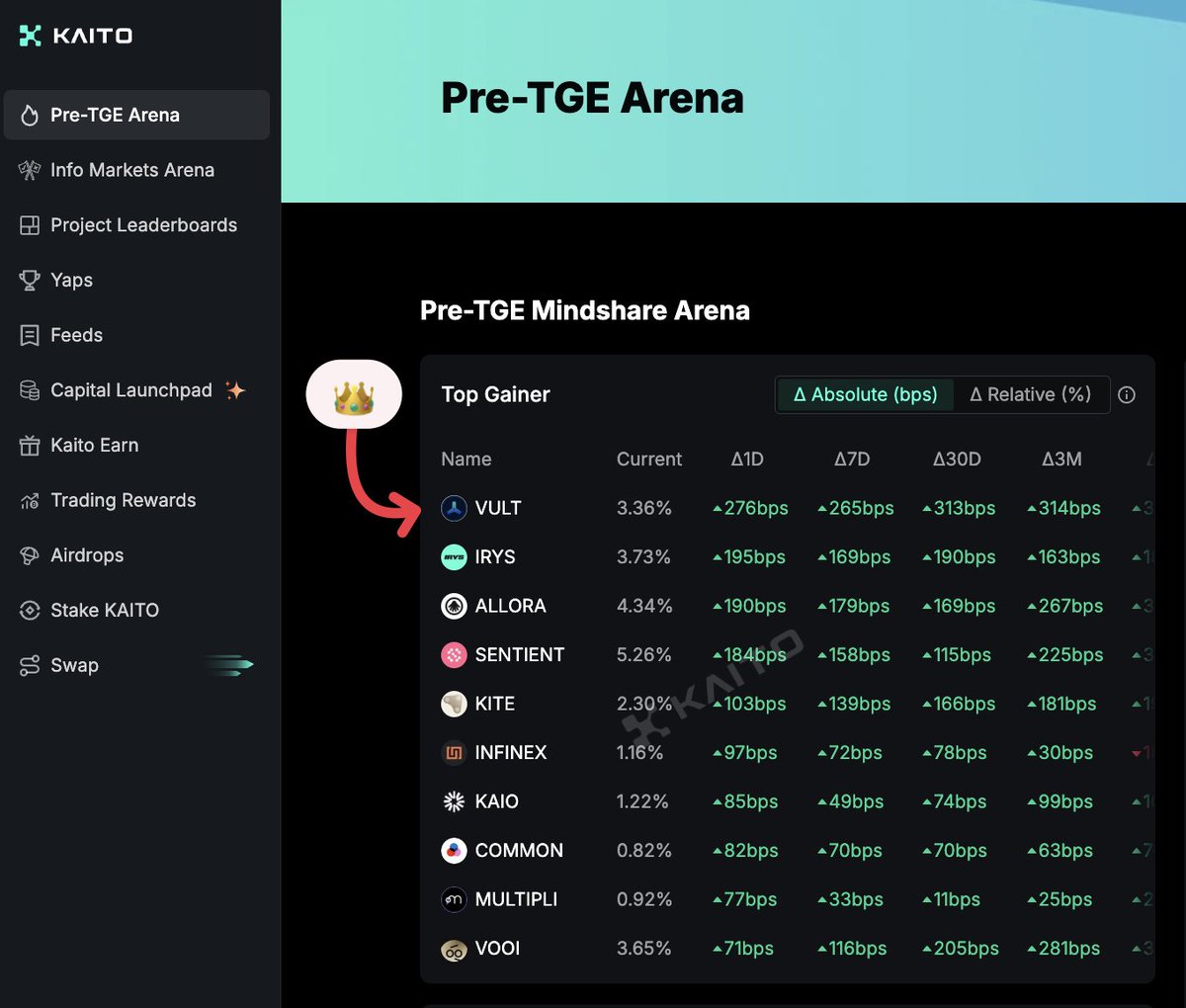Click the info icon beside Relative toggle
Screen dimensions: 1186x1008
tap(1126, 395)
